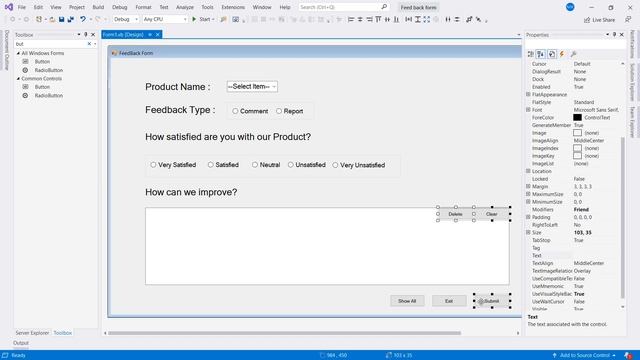Click the Align Middles layout icon
The image size is (640, 360).
click(387, 19)
